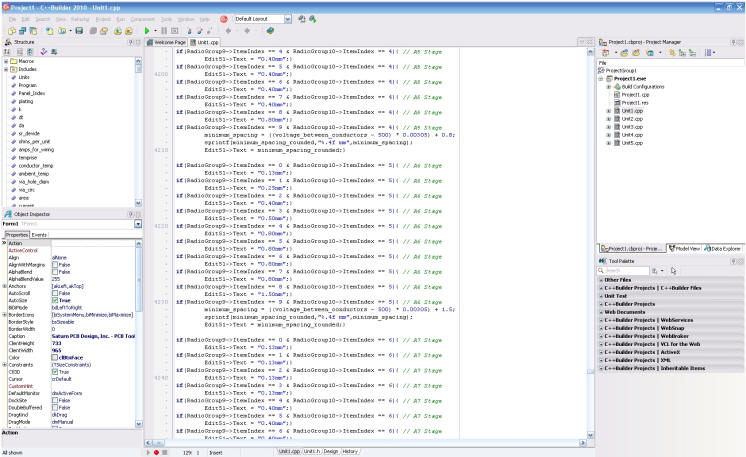This screenshot has height=457, width=746.
Task: Open the Default Layout dropdown
Action: tap(288, 19)
